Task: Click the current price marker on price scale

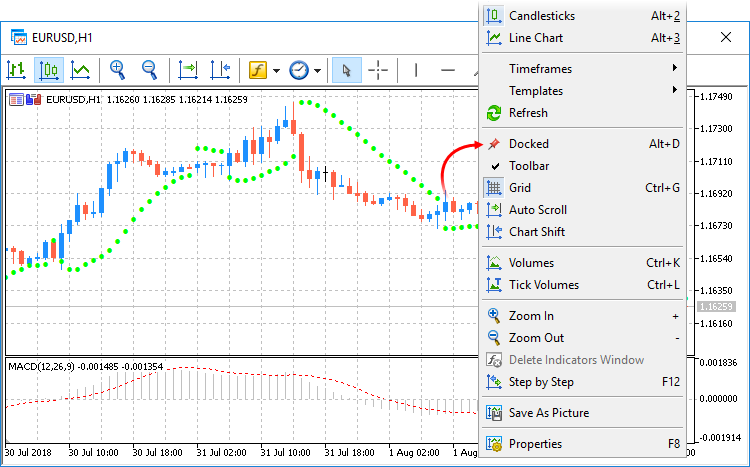Action: [x=716, y=306]
